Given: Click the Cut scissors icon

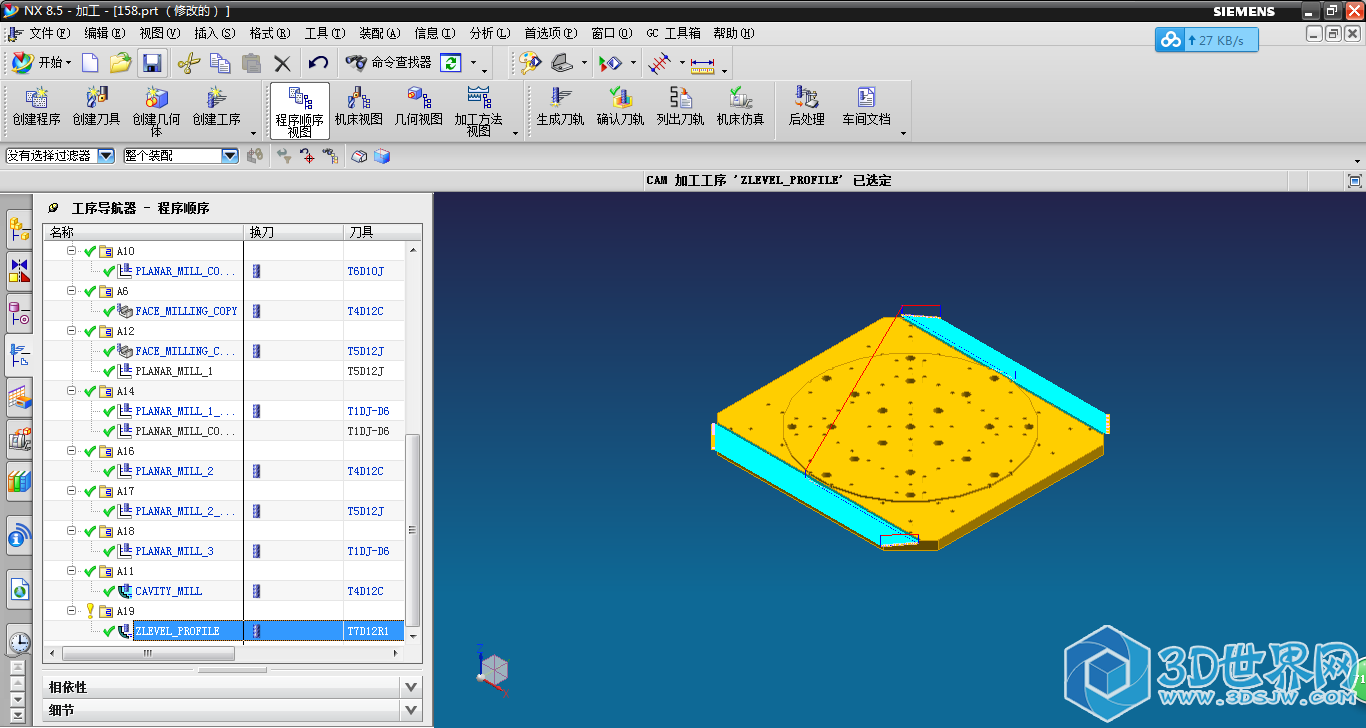Looking at the screenshot, I should [187, 63].
